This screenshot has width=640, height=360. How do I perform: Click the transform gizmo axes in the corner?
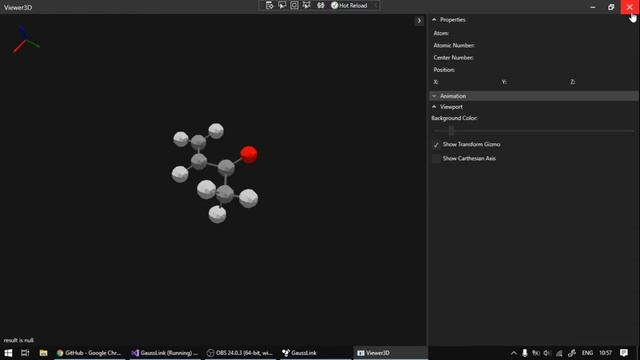[x=26, y=39]
